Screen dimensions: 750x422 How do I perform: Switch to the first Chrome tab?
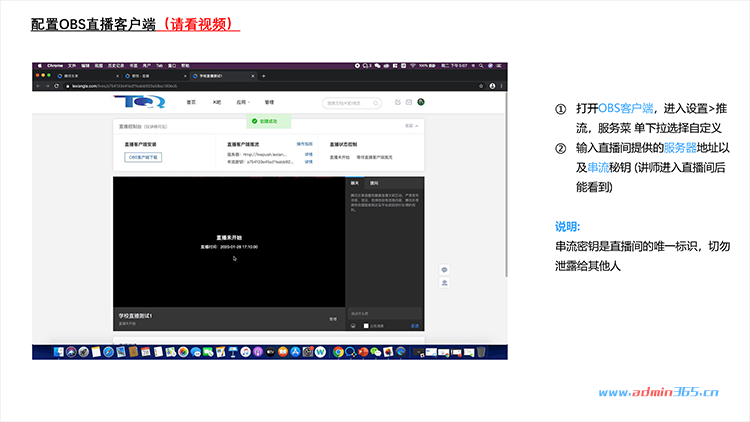click(88, 76)
